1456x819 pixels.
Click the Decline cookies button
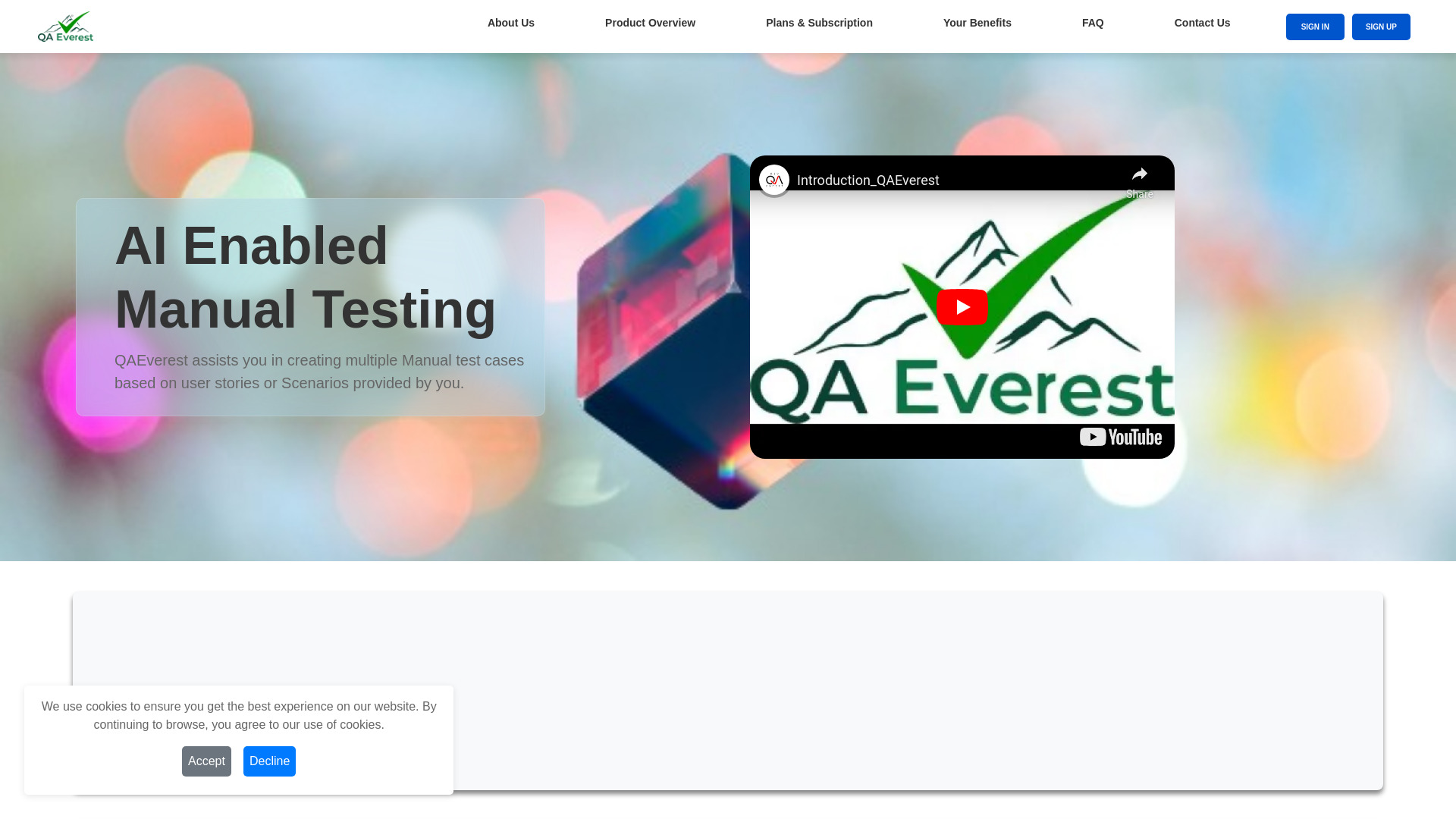pos(269,761)
